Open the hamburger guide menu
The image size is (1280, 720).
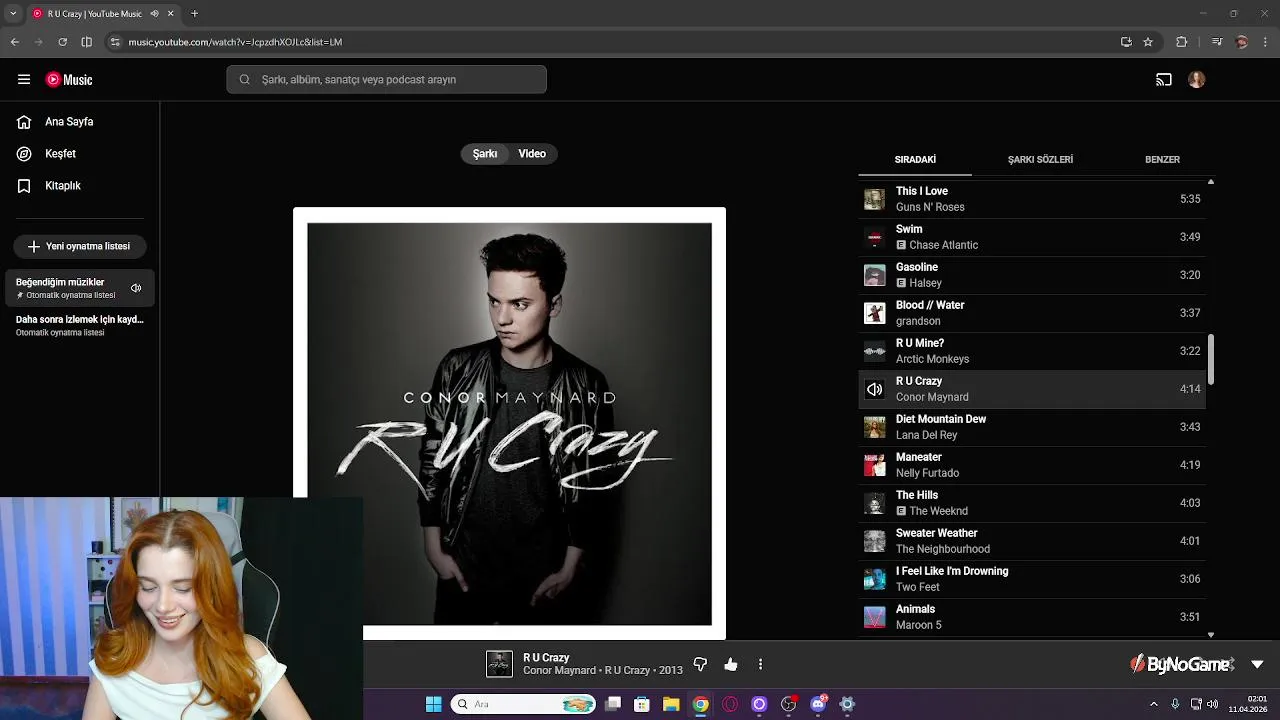[24, 80]
